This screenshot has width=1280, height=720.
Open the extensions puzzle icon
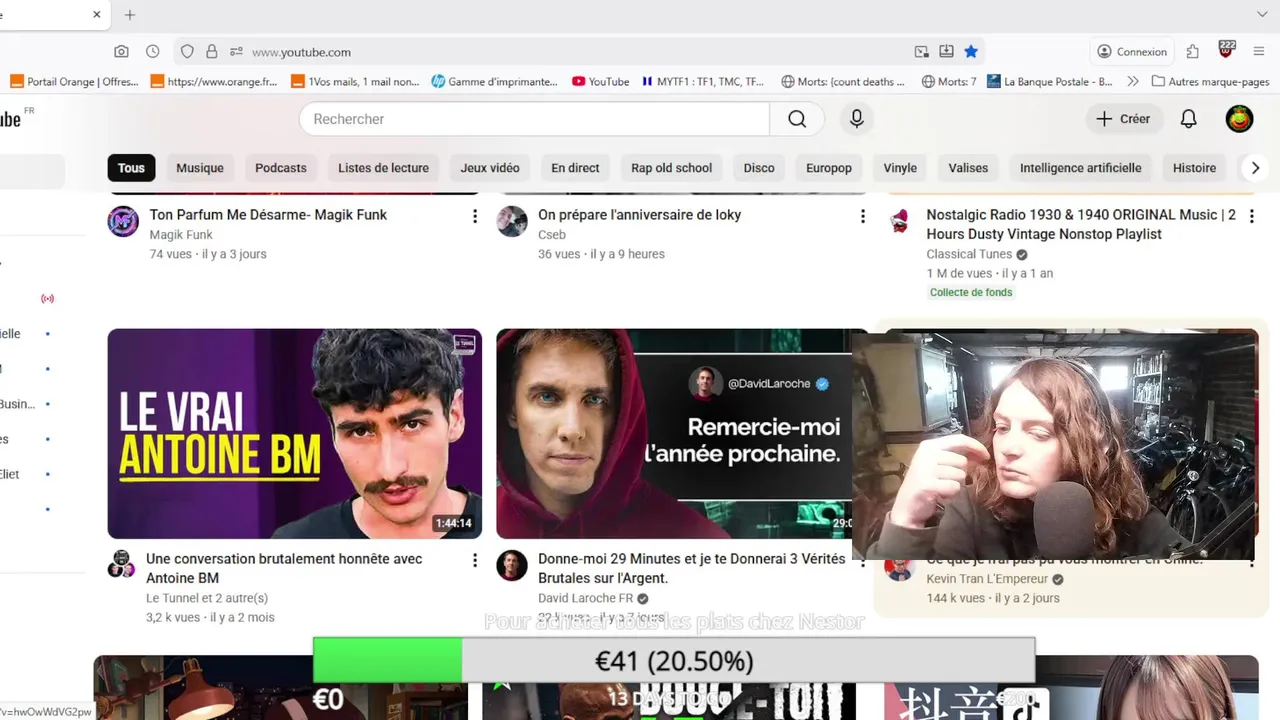click(x=1192, y=52)
